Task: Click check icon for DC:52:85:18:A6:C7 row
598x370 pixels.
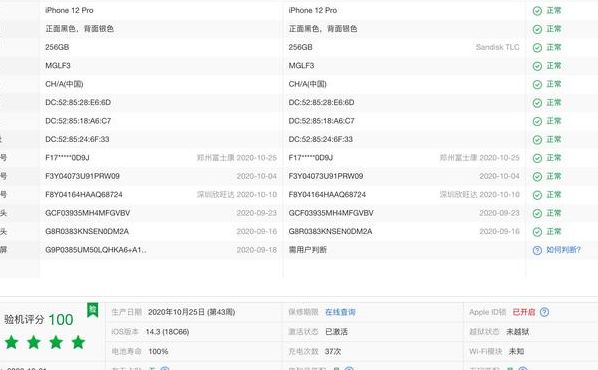Action: click(537, 121)
